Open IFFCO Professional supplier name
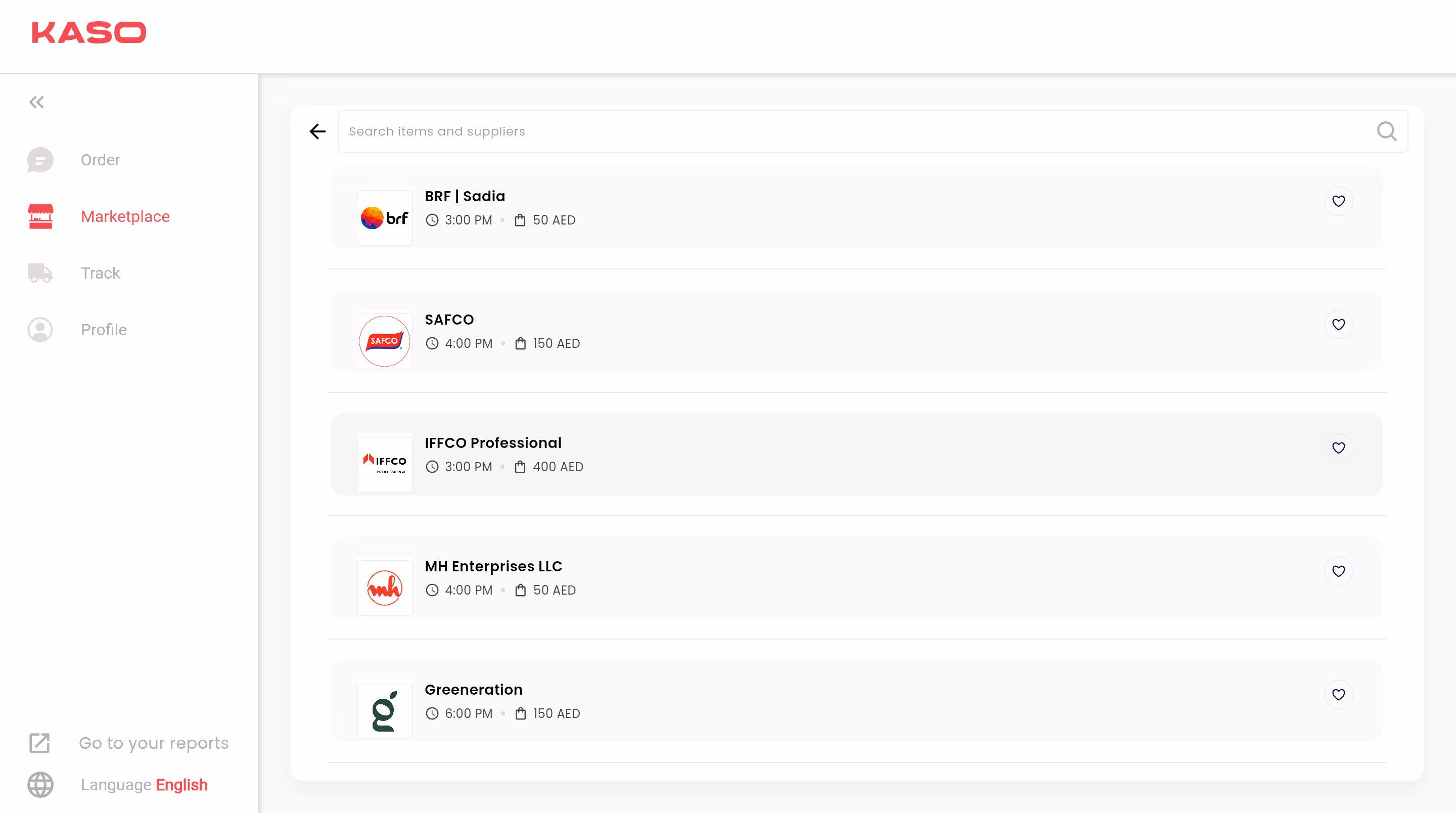 click(492, 443)
